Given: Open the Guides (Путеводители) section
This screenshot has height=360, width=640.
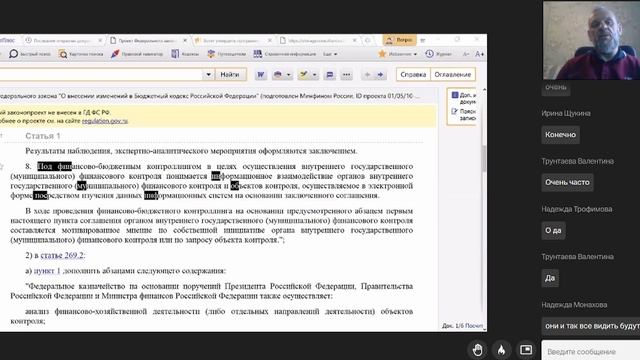Looking at the screenshot, I should point(227,54).
